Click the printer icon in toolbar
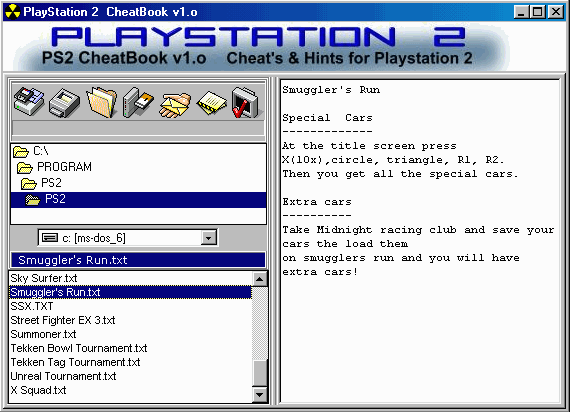570x412 pixels. (65, 103)
